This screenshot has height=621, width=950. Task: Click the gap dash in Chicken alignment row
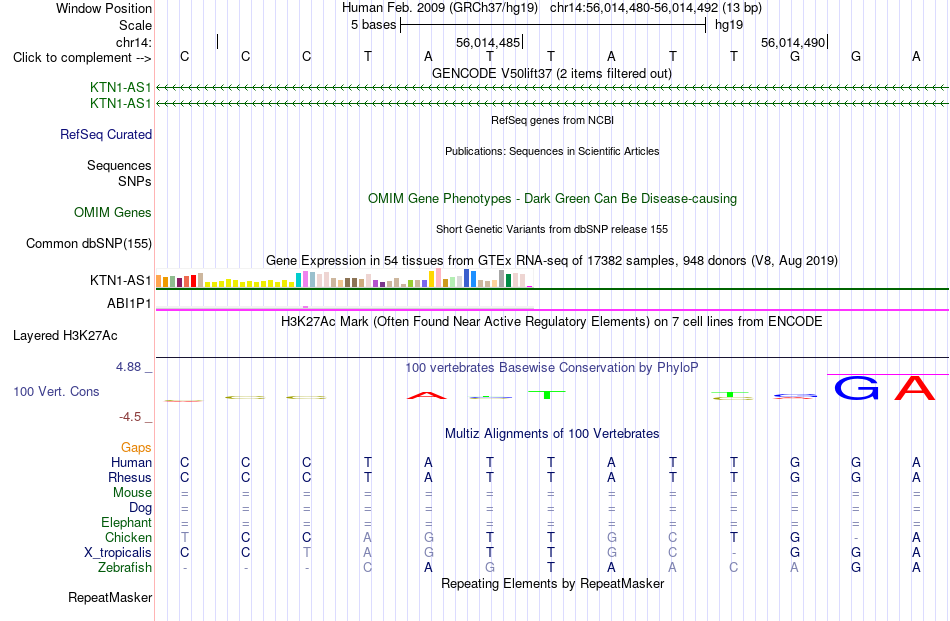[855, 537]
